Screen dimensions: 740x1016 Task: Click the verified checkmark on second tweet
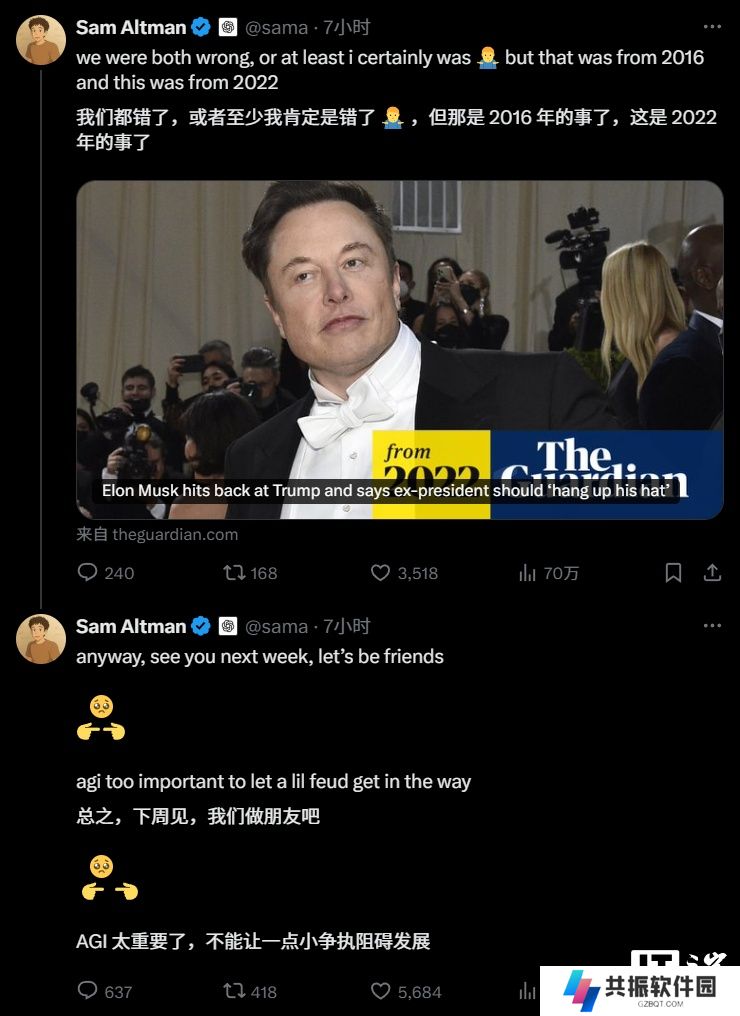point(201,626)
